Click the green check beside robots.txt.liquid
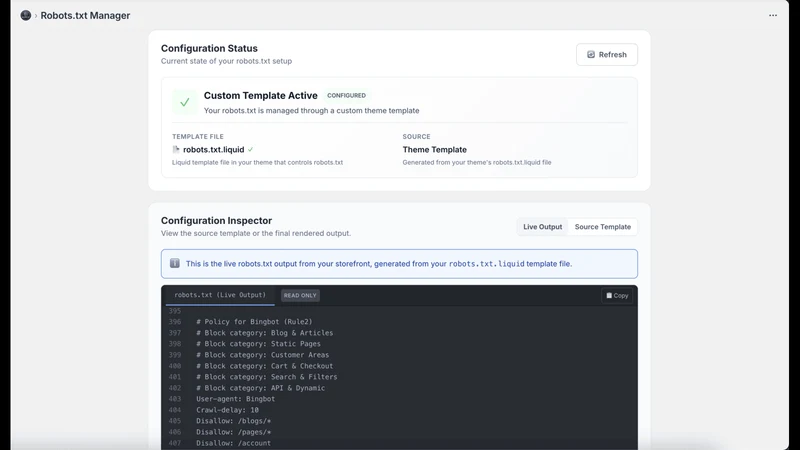This screenshot has height=450, width=800. [x=251, y=149]
